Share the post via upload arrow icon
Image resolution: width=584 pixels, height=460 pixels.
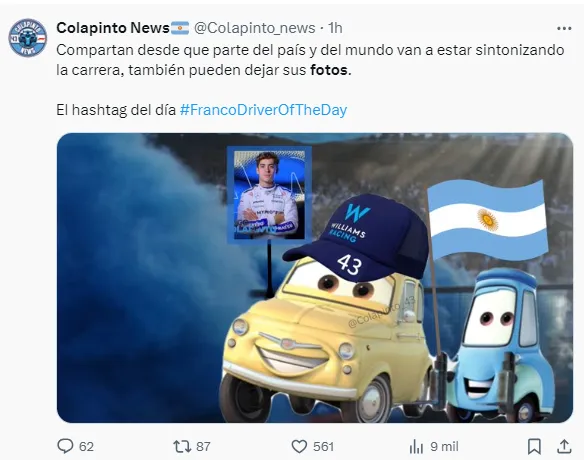564,446
